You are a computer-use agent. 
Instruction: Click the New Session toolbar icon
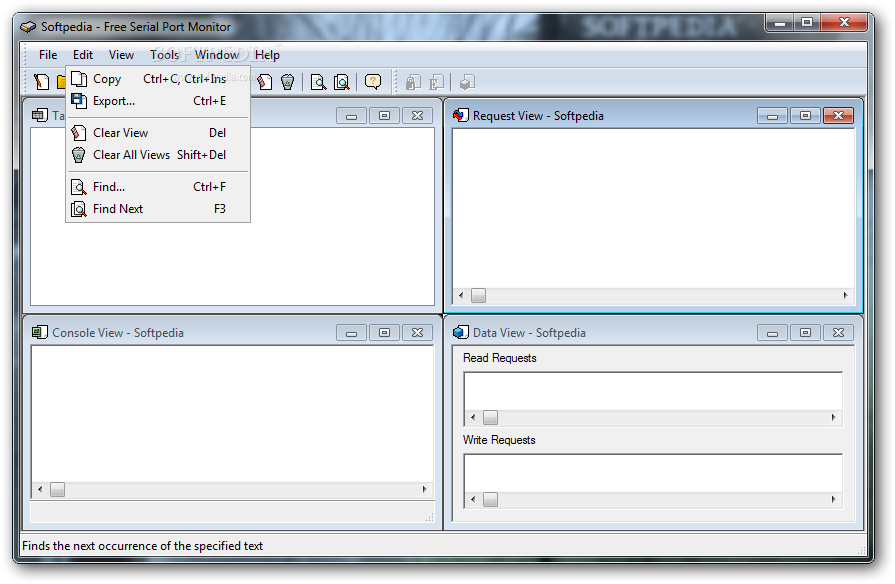[42, 82]
